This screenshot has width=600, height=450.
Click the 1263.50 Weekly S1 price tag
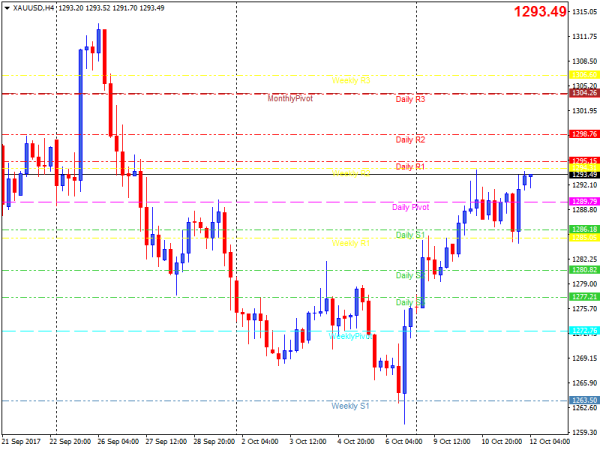pos(583,400)
